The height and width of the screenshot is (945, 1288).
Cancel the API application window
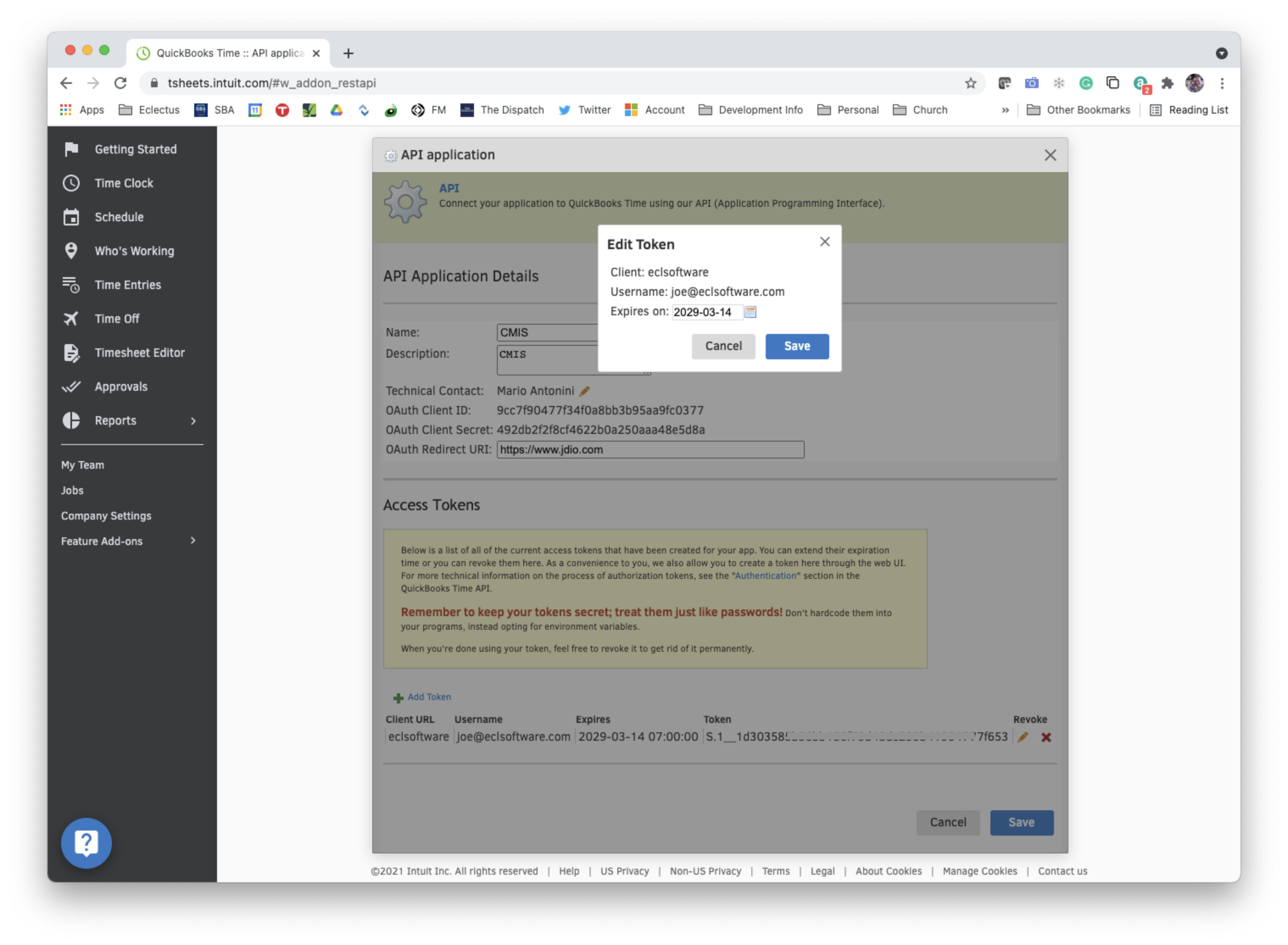(948, 822)
